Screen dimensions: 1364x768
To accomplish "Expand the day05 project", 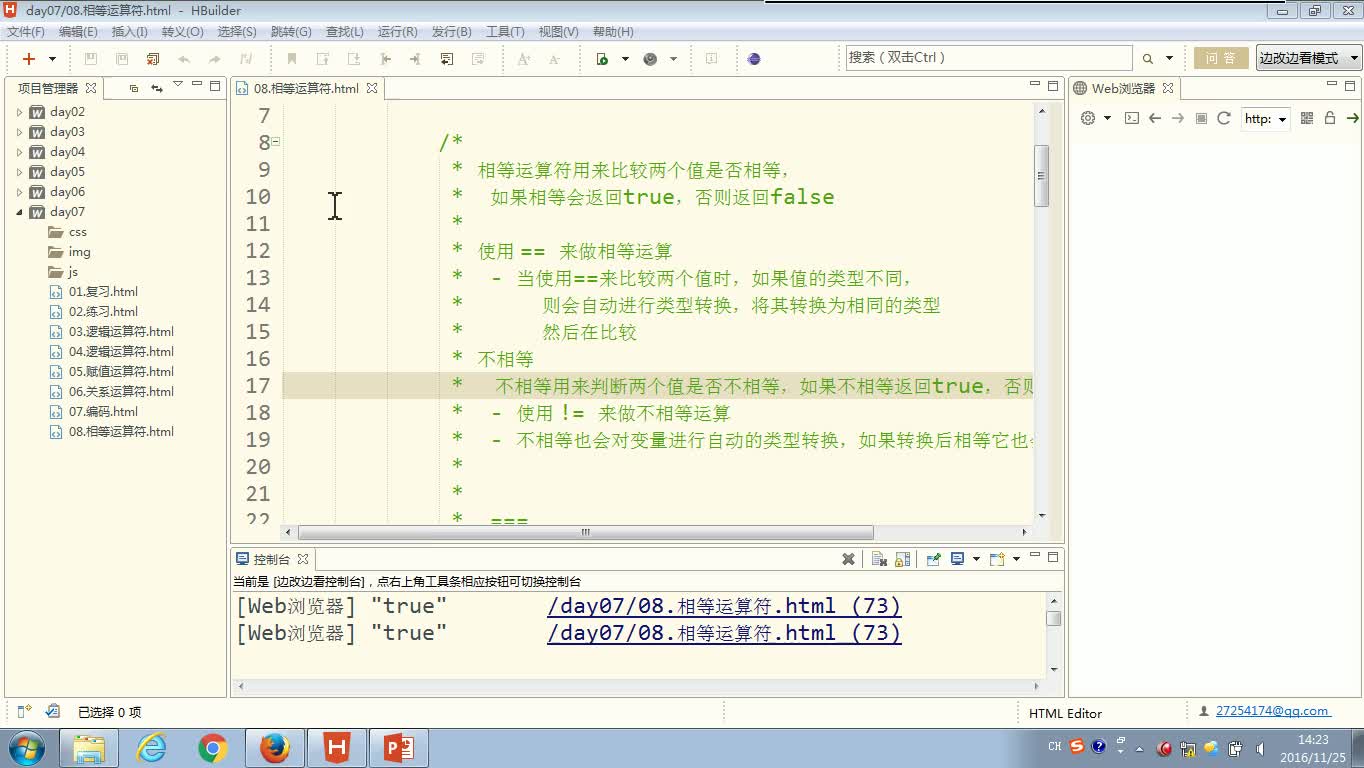I will (19, 172).
